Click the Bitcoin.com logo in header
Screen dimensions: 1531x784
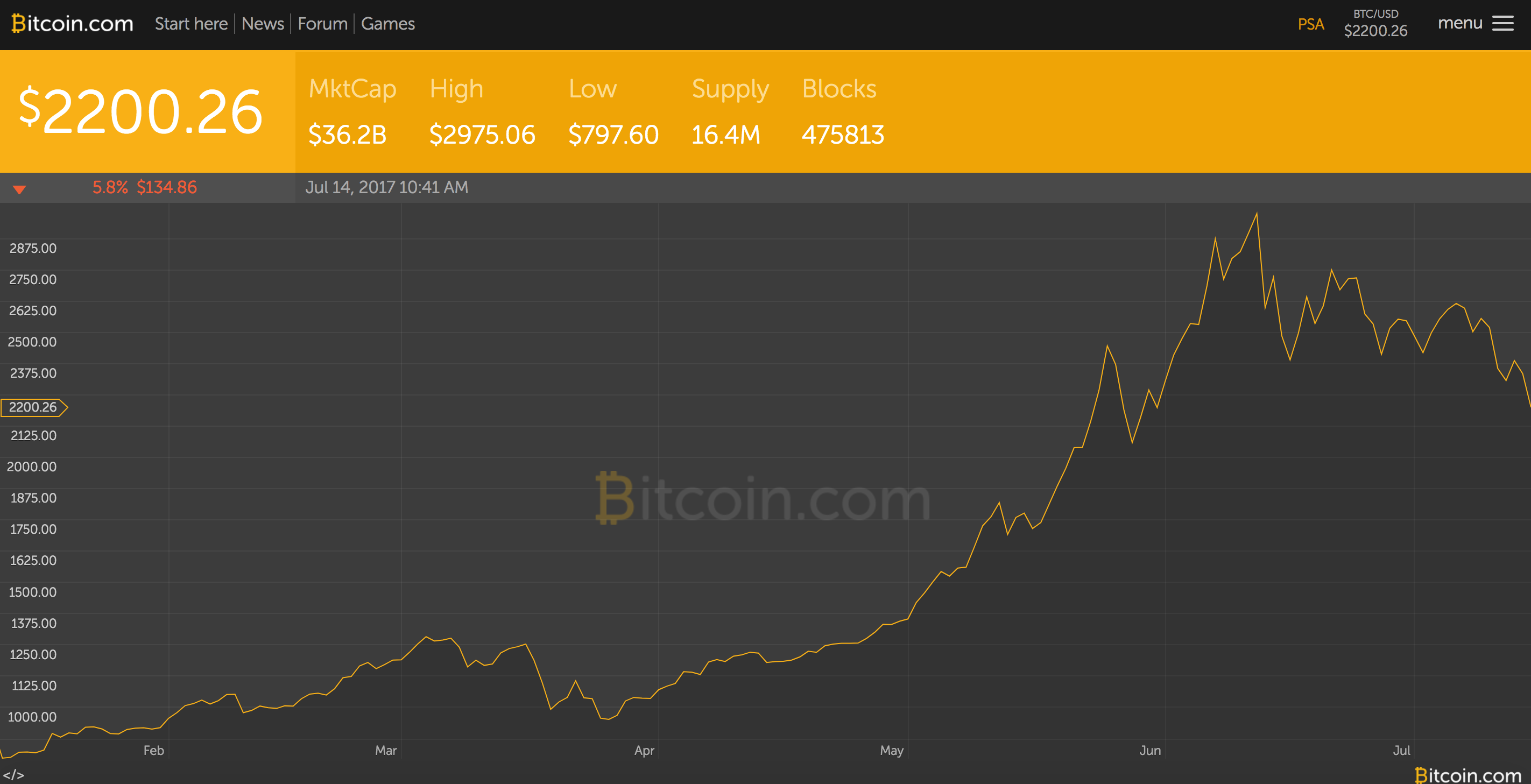(x=73, y=24)
